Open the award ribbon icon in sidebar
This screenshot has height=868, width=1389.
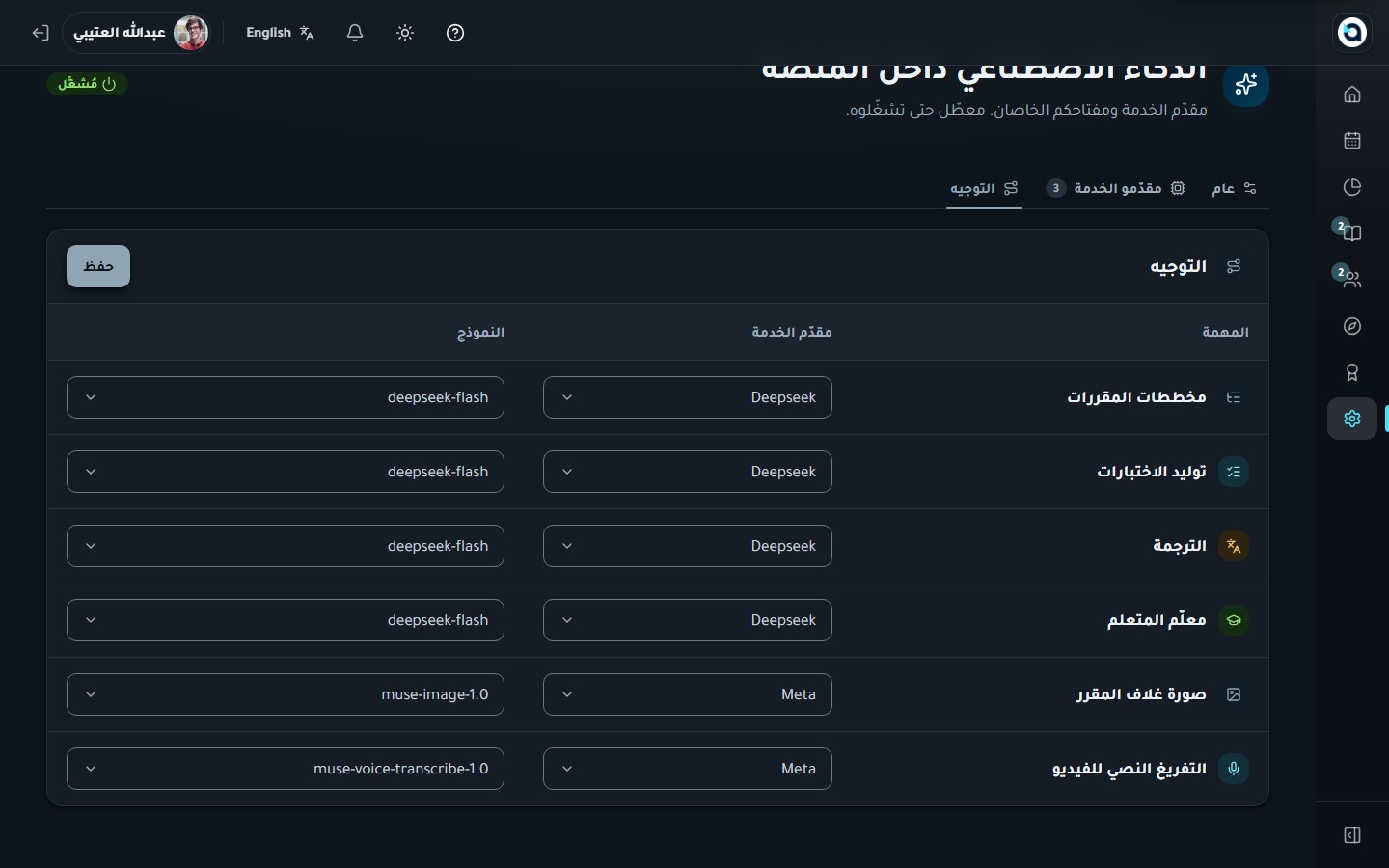click(1351, 372)
